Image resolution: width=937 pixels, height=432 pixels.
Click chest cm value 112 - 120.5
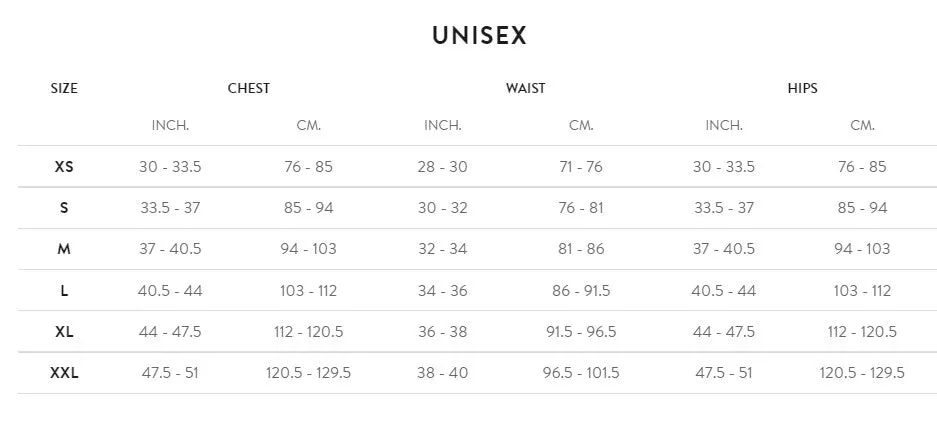308,332
